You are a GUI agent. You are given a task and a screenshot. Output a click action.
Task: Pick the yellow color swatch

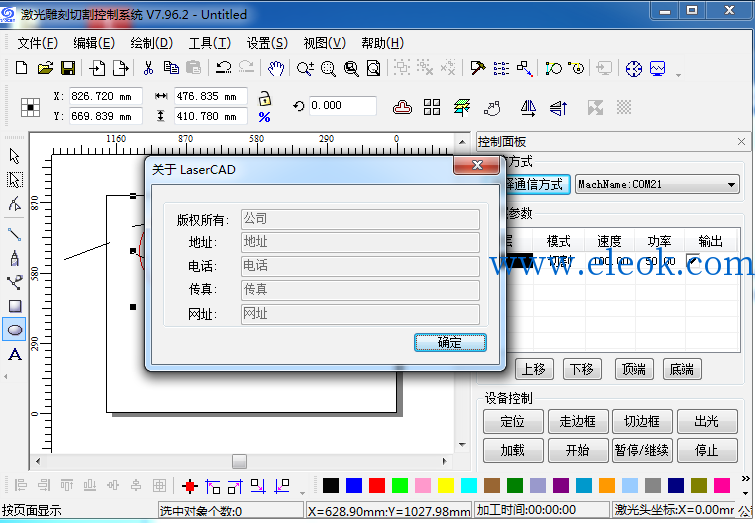(446, 485)
